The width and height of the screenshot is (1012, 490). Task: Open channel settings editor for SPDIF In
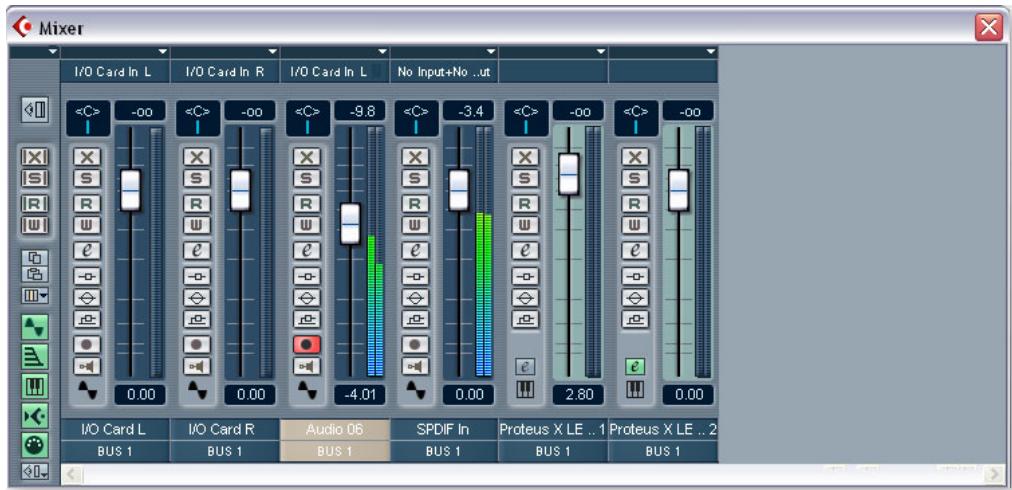click(x=415, y=250)
